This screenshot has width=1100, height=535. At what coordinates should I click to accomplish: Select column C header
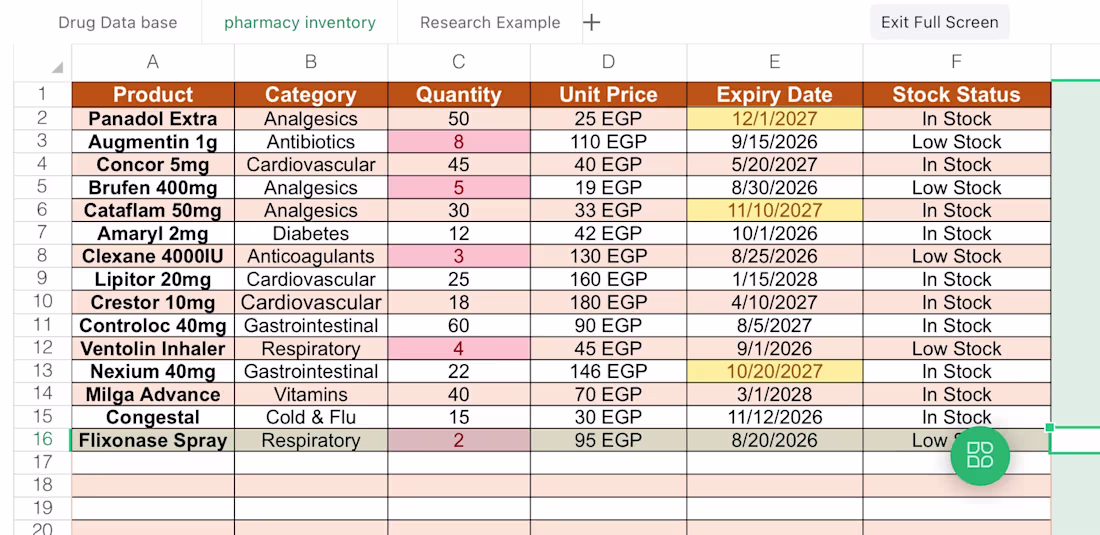[x=459, y=62]
